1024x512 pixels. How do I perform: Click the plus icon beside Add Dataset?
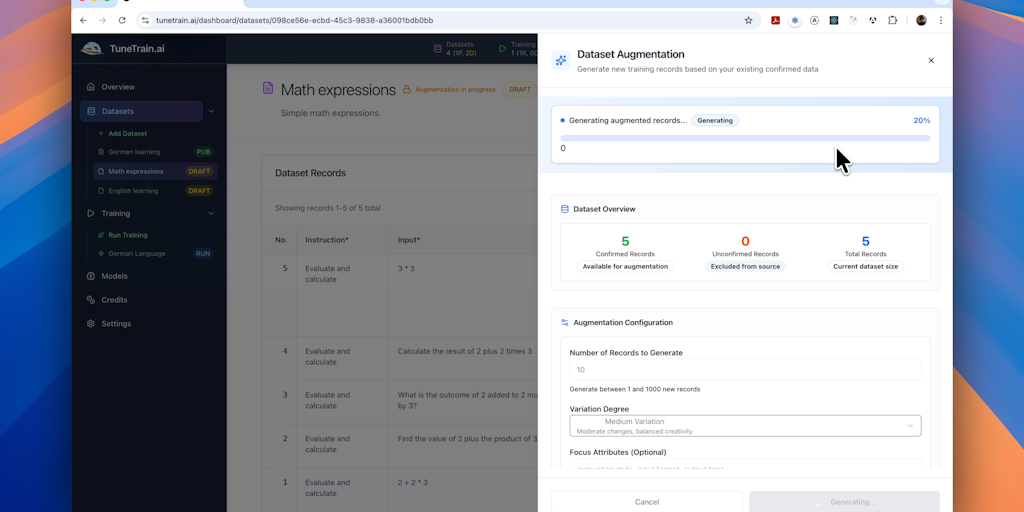point(101,133)
